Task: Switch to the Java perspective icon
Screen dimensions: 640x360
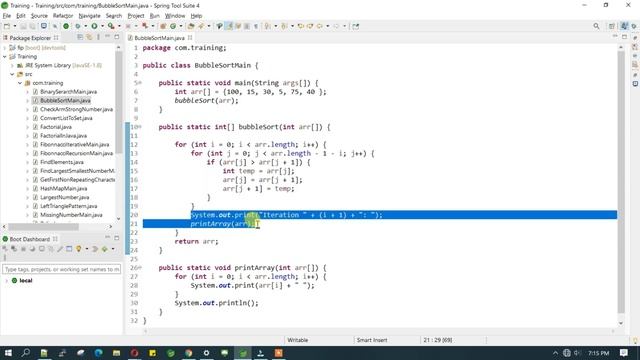Action: [x=624, y=26]
